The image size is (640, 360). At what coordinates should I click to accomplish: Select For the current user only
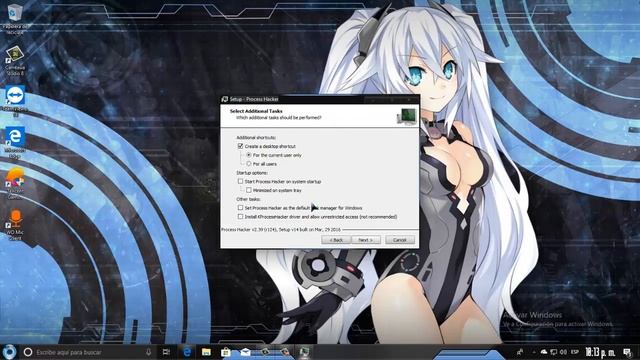coord(249,155)
